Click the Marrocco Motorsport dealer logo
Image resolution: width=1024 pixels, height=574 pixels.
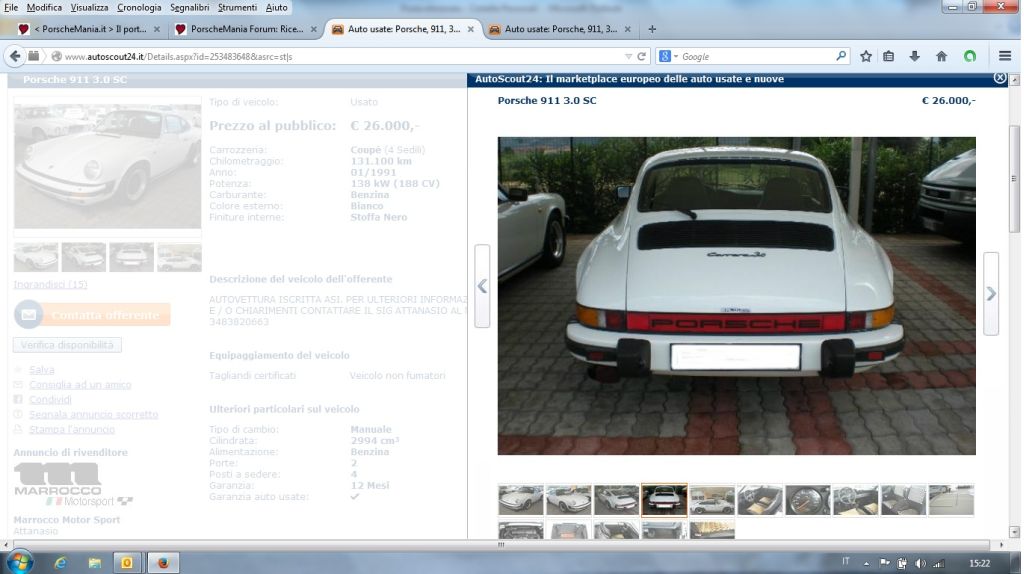click(x=72, y=484)
